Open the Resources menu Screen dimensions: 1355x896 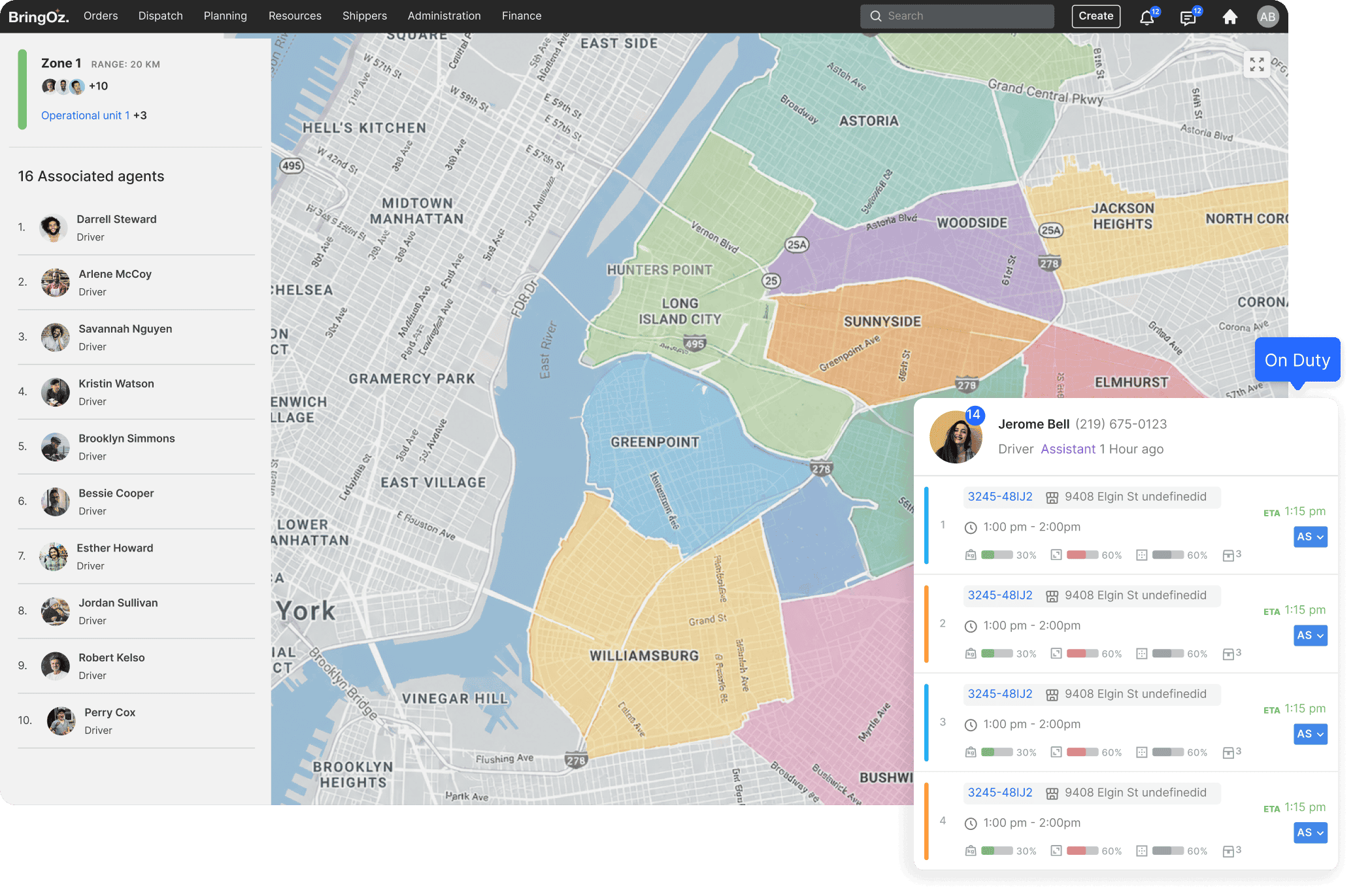pyautogui.click(x=295, y=16)
